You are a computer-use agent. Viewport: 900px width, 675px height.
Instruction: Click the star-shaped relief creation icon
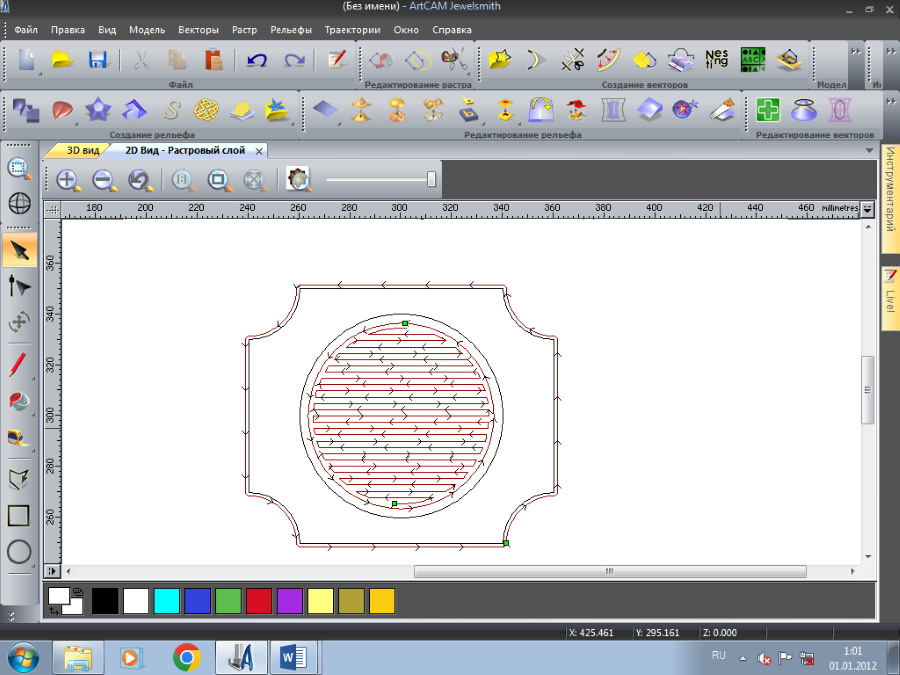(x=97, y=109)
